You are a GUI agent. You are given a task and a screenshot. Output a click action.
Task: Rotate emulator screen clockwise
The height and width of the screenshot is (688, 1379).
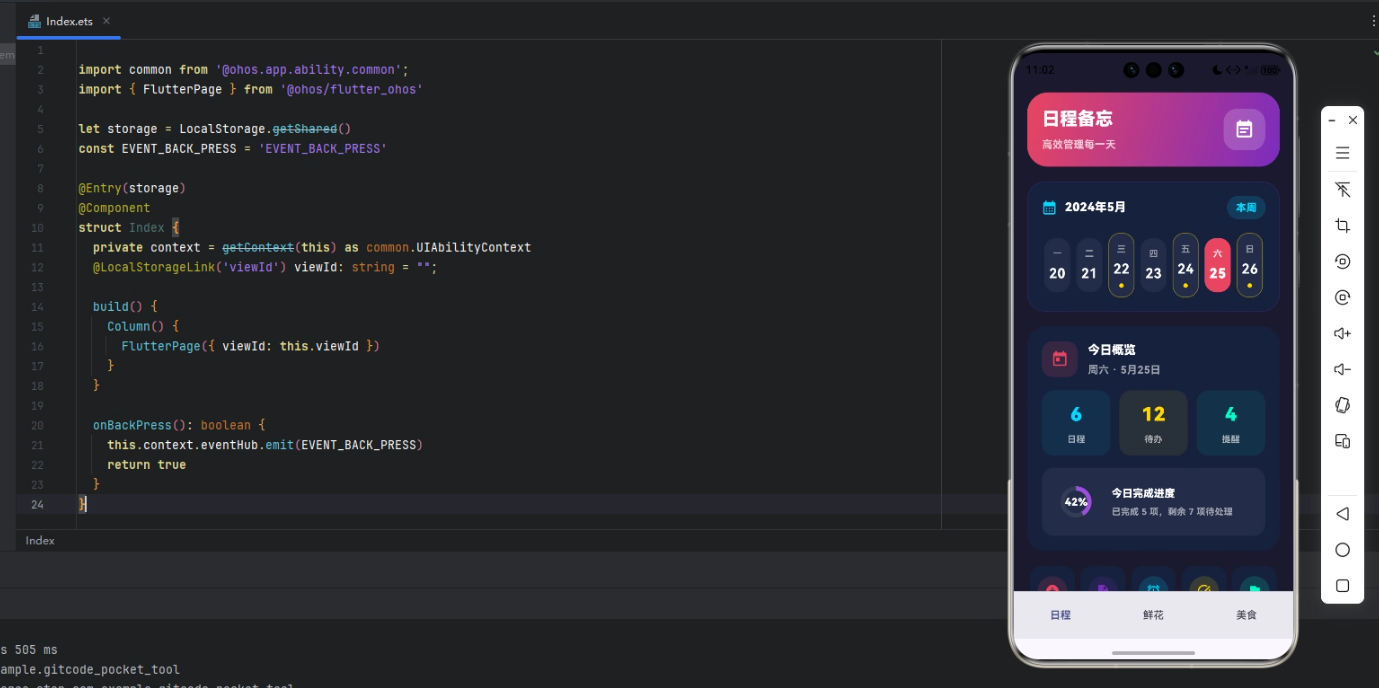tap(1343, 298)
